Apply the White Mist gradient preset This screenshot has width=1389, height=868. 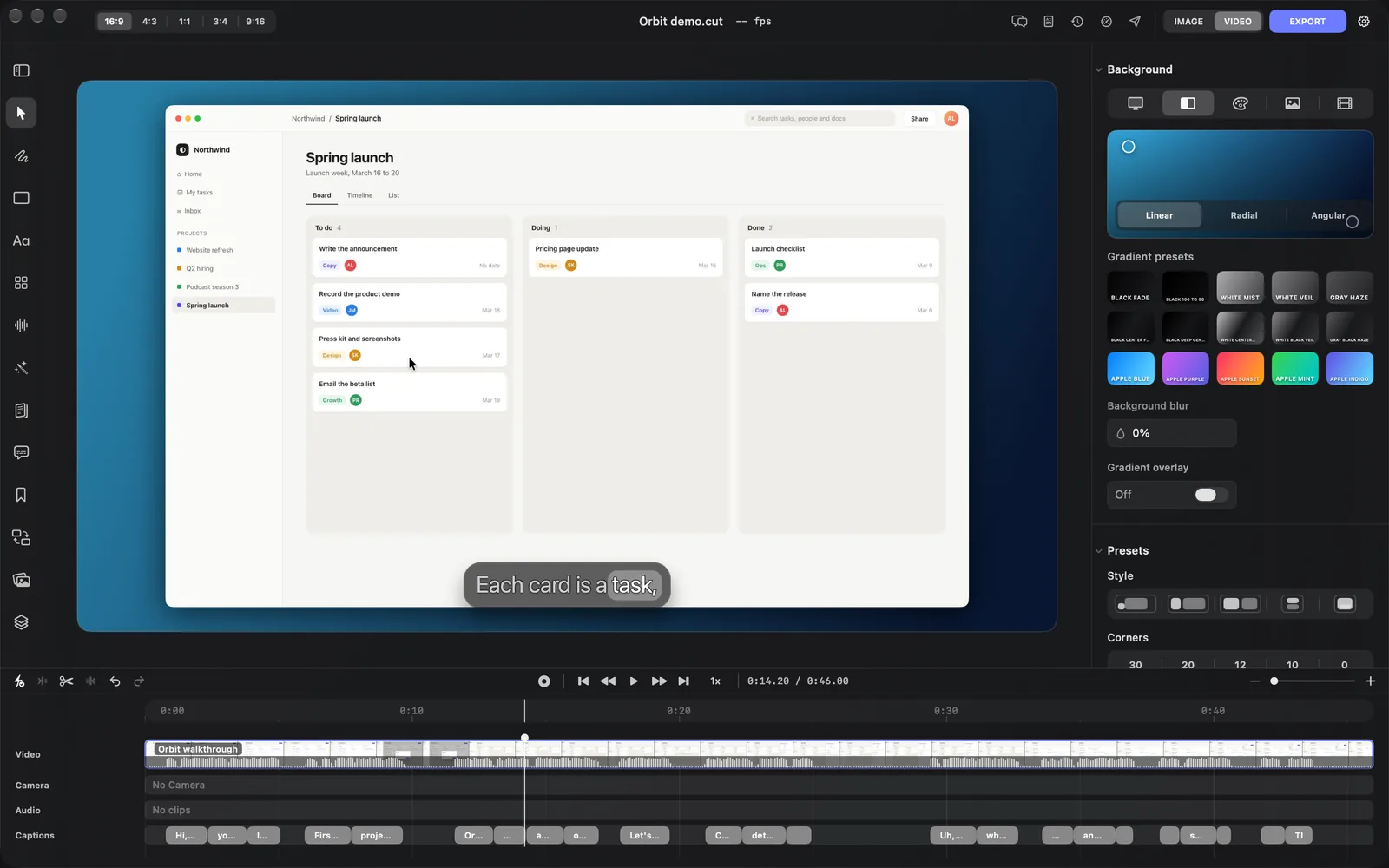point(1240,287)
